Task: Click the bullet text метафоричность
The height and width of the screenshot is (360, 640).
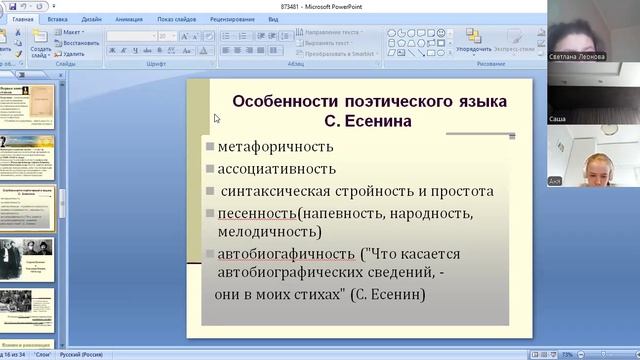Action: click(x=276, y=147)
